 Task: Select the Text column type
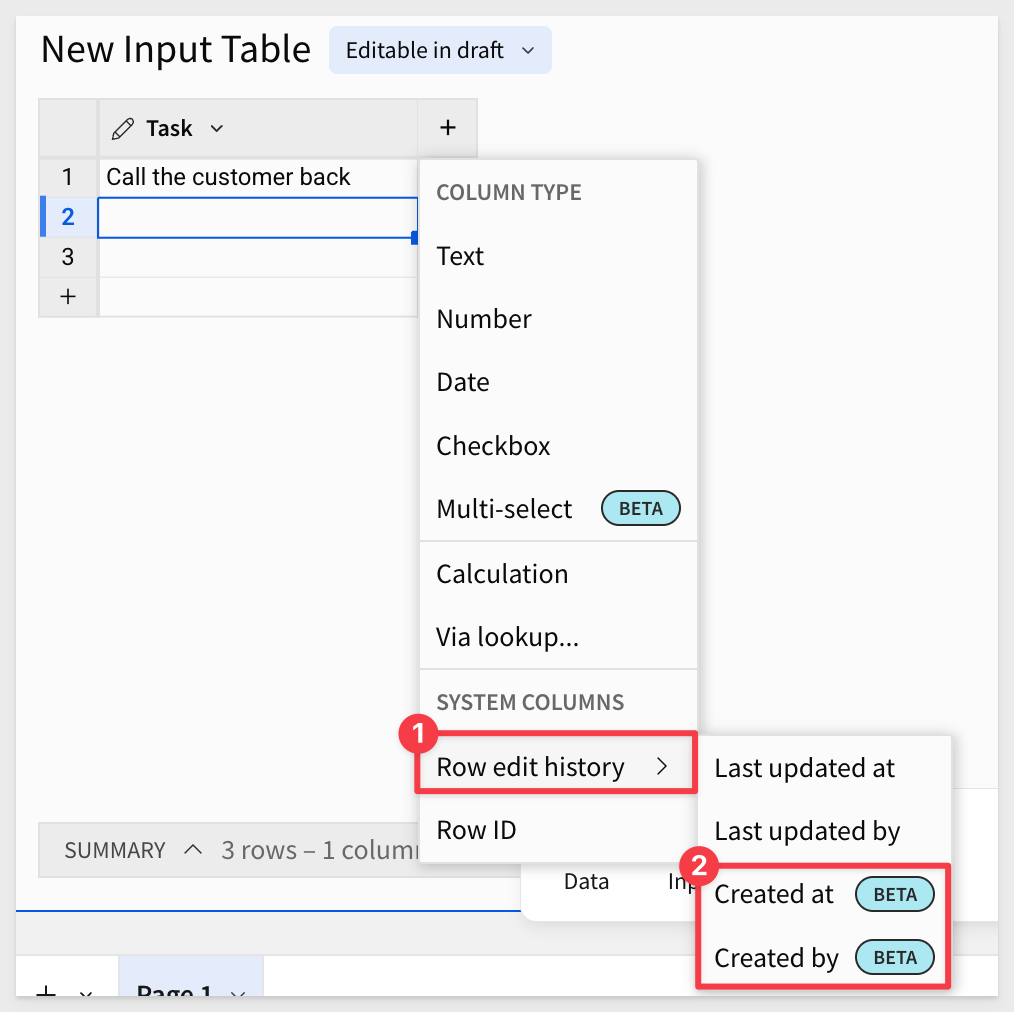point(460,256)
